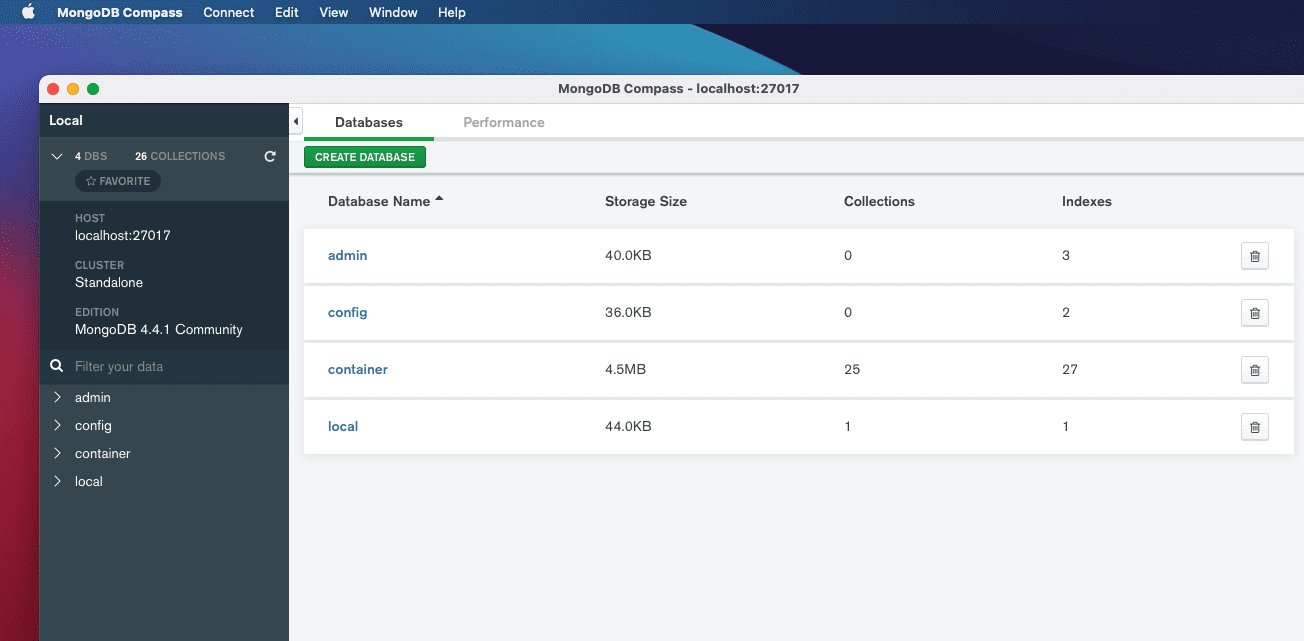Viewport: 1304px width, 641px height.
Task: Expand the admin database tree item
Action: click(x=59, y=397)
